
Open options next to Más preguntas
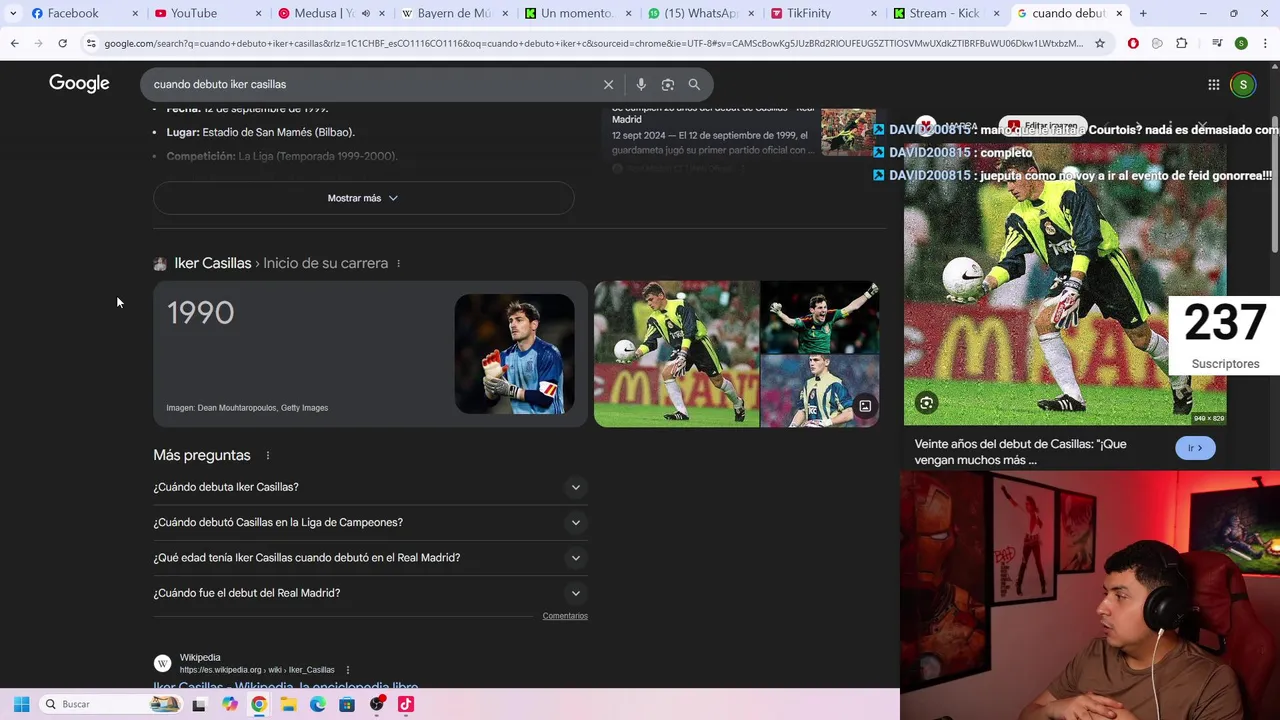click(267, 455)
